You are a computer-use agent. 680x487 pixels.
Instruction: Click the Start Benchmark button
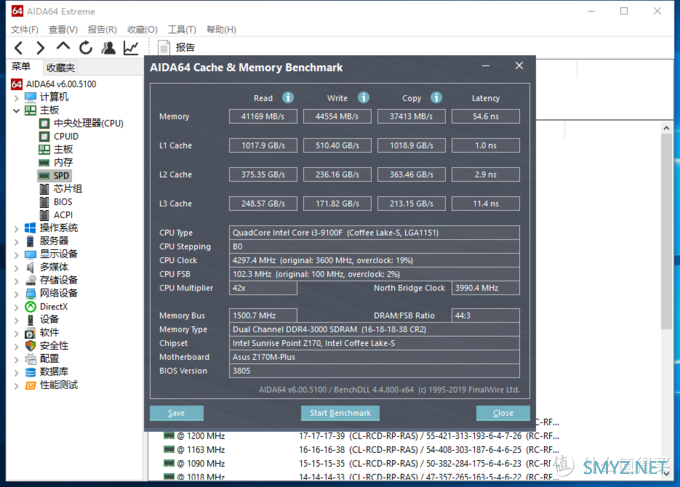(x=340, y=413)
